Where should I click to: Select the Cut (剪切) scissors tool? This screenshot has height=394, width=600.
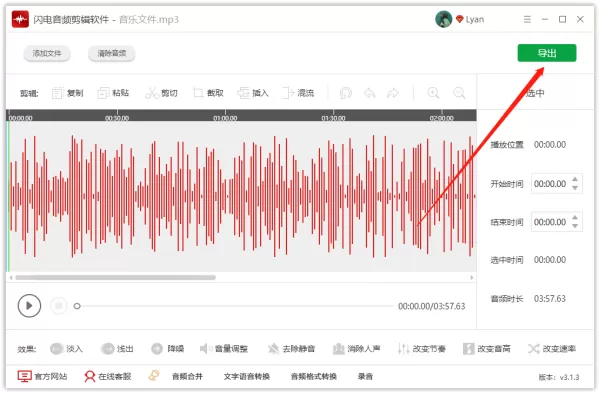point(161,93)
